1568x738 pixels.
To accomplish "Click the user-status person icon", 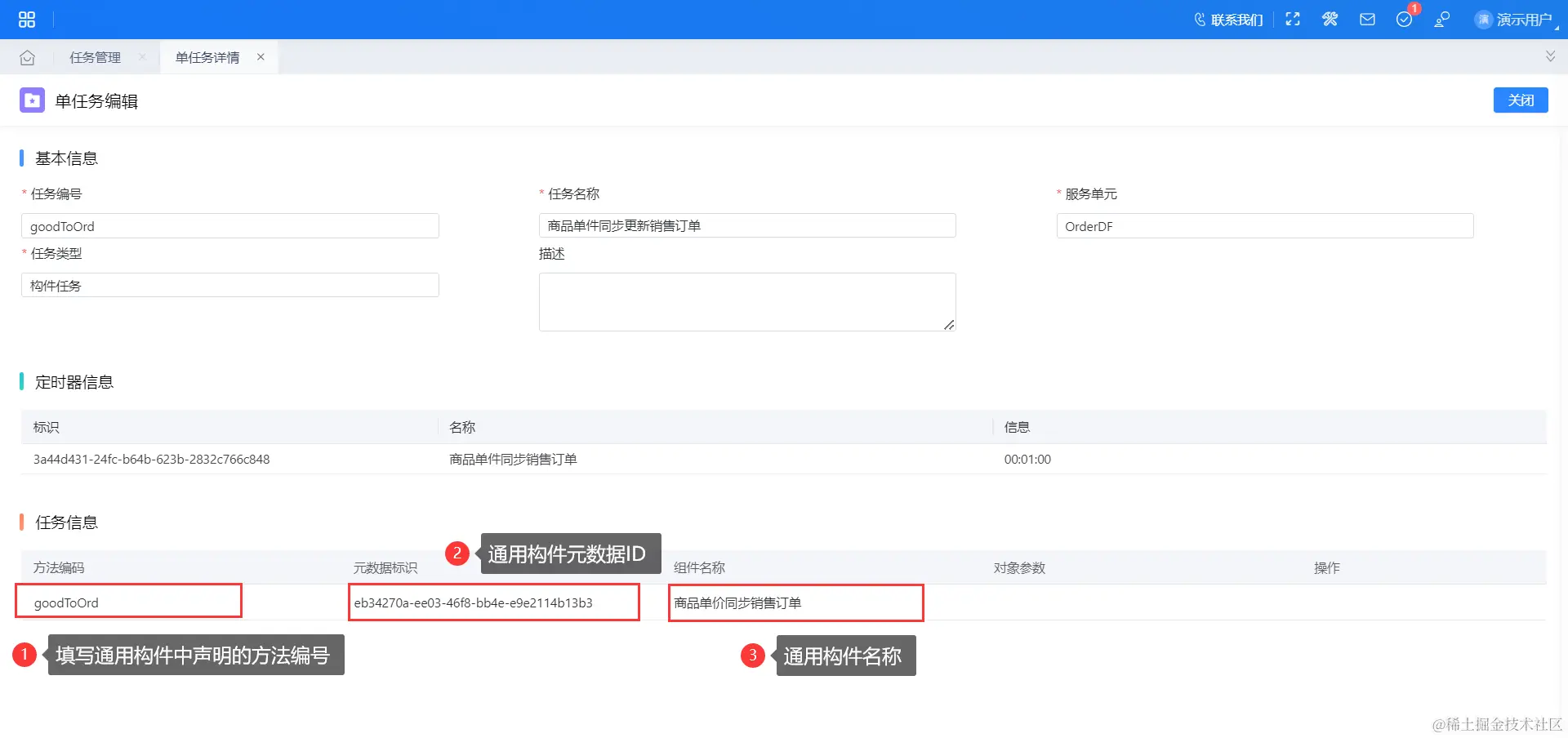I will [1442, 20].
